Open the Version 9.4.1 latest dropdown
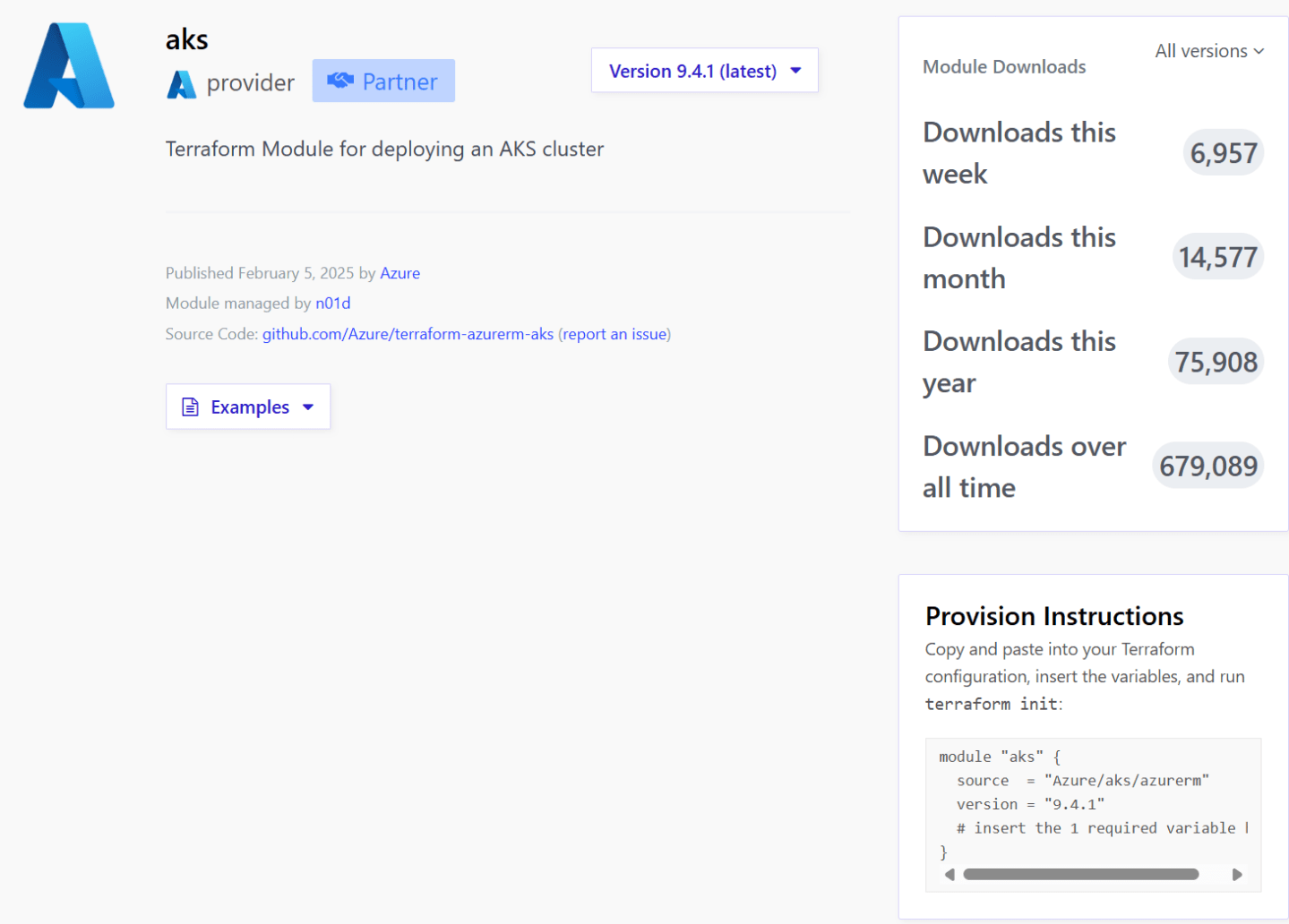The image size is (1289, 924). (x=704, y=71)
